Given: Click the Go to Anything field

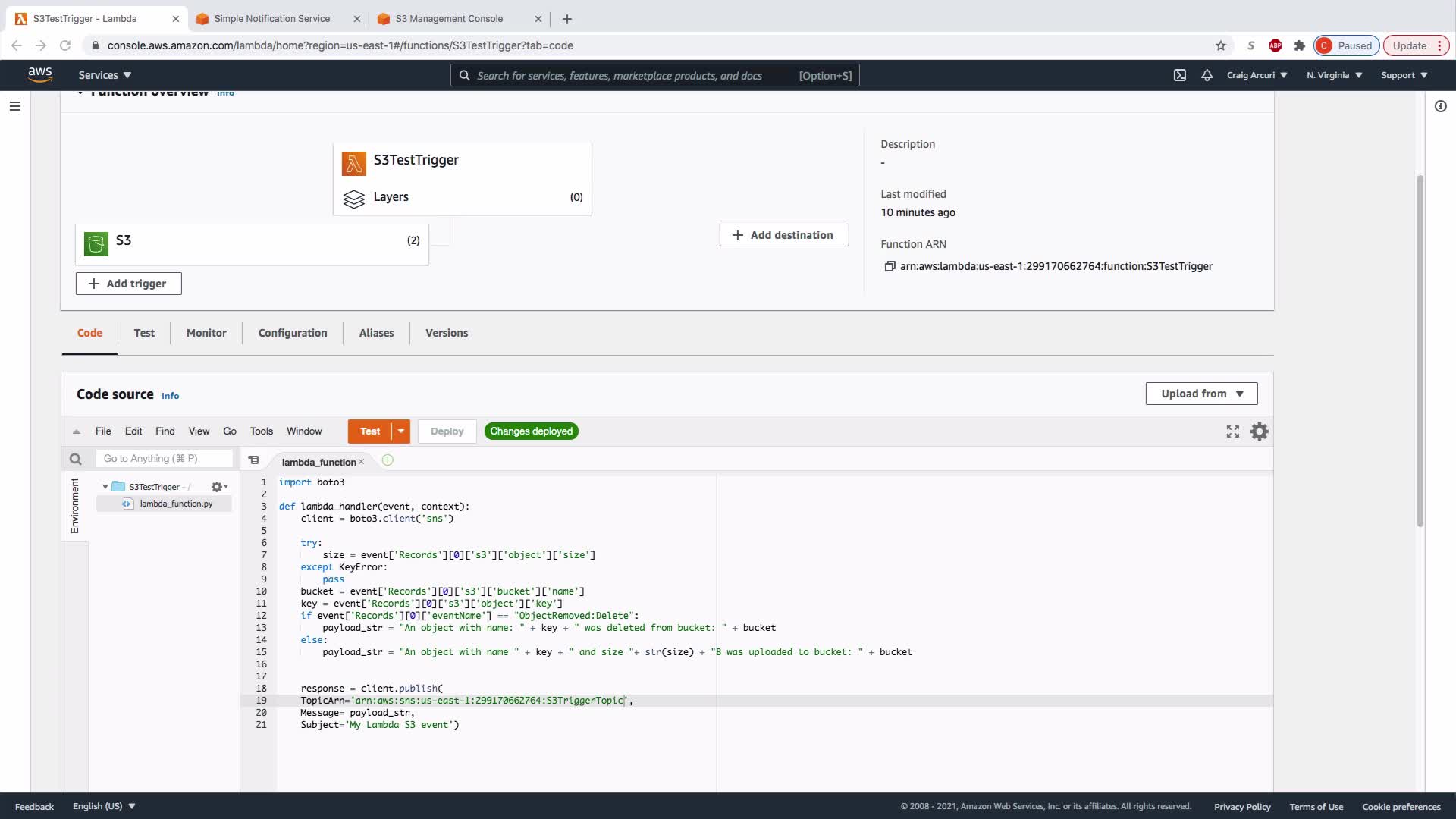Looking at the screenshot, I should [x=164, y=459].
